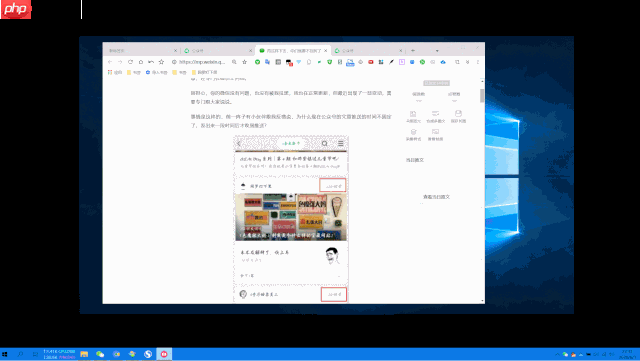
Task: Open the tab list dropdown arrow
Action: pyautogui.click(x=437, y=51)
